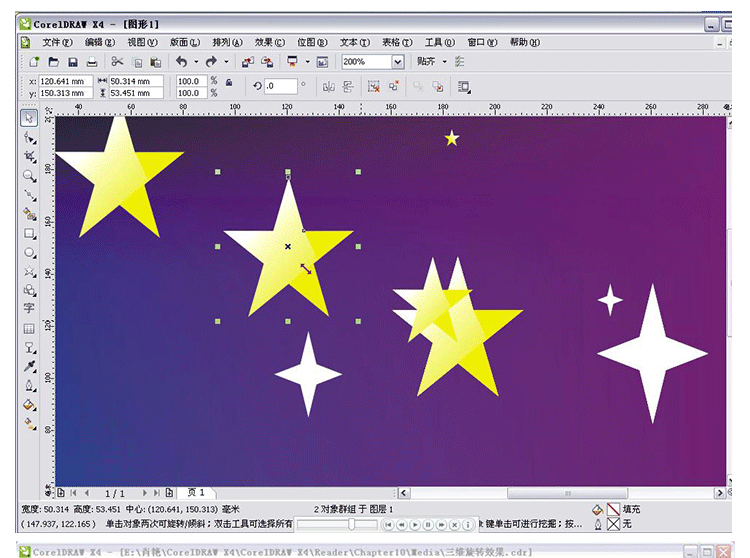Click the fill color swatch in status bar

pos(613,510)
